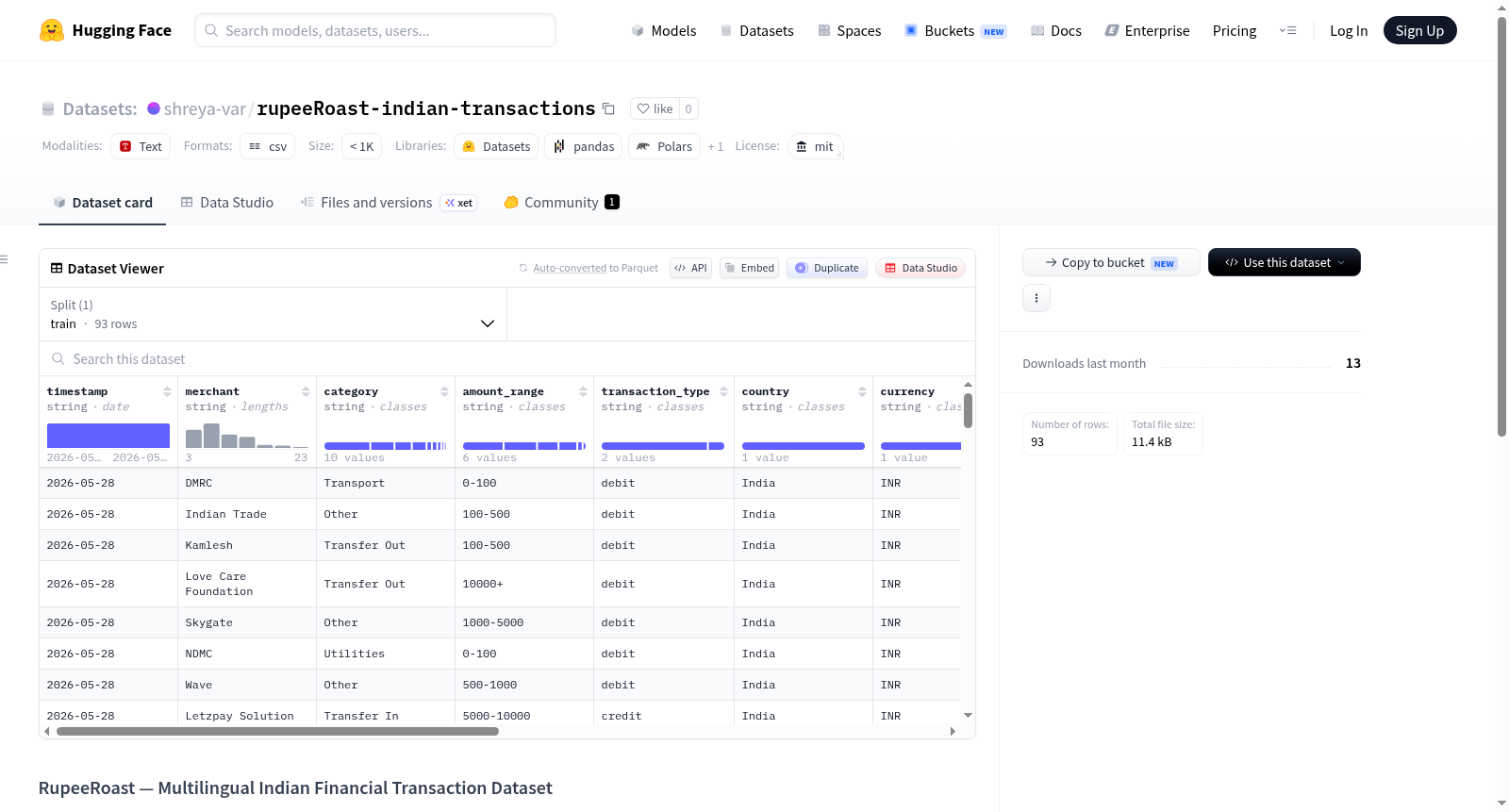Go to Datasets in the navigation
The height and width of the screenshot is (812, 1509).
click(x=756, y=30)
